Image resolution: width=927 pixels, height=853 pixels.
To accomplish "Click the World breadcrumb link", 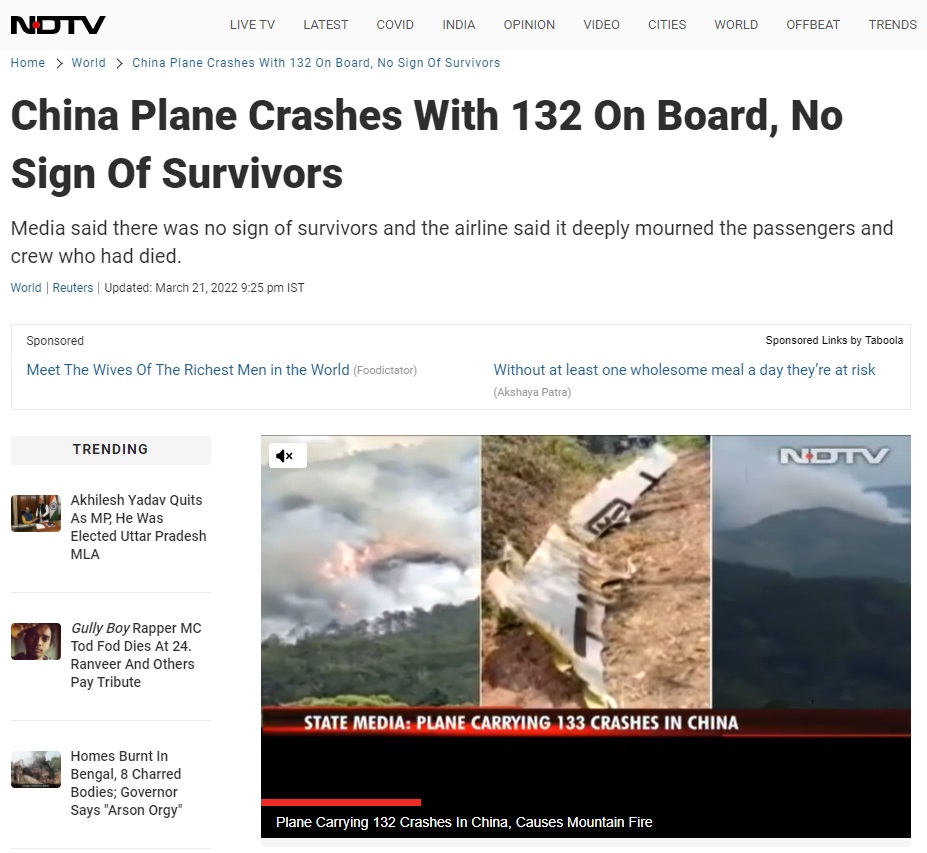I will click(89, 63).
